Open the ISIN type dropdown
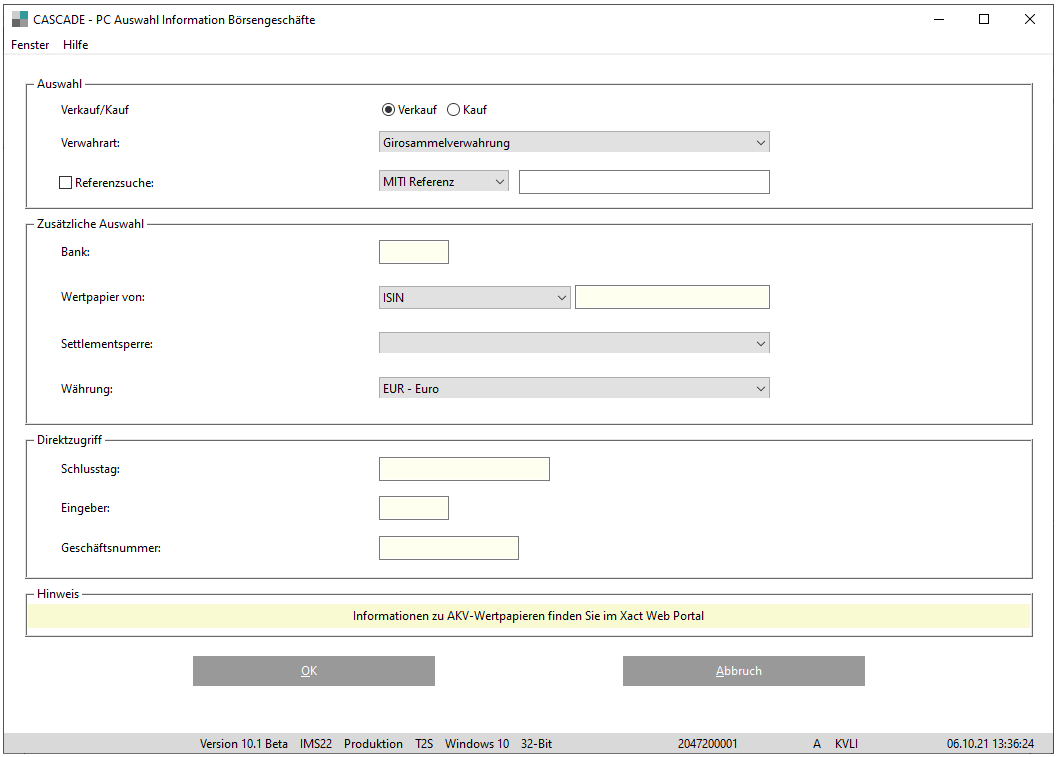 474,298
